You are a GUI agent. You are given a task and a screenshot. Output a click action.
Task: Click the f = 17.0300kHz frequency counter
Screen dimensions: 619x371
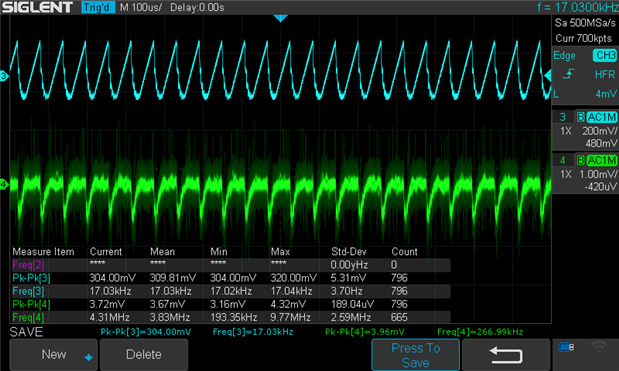tap(577, 7)
